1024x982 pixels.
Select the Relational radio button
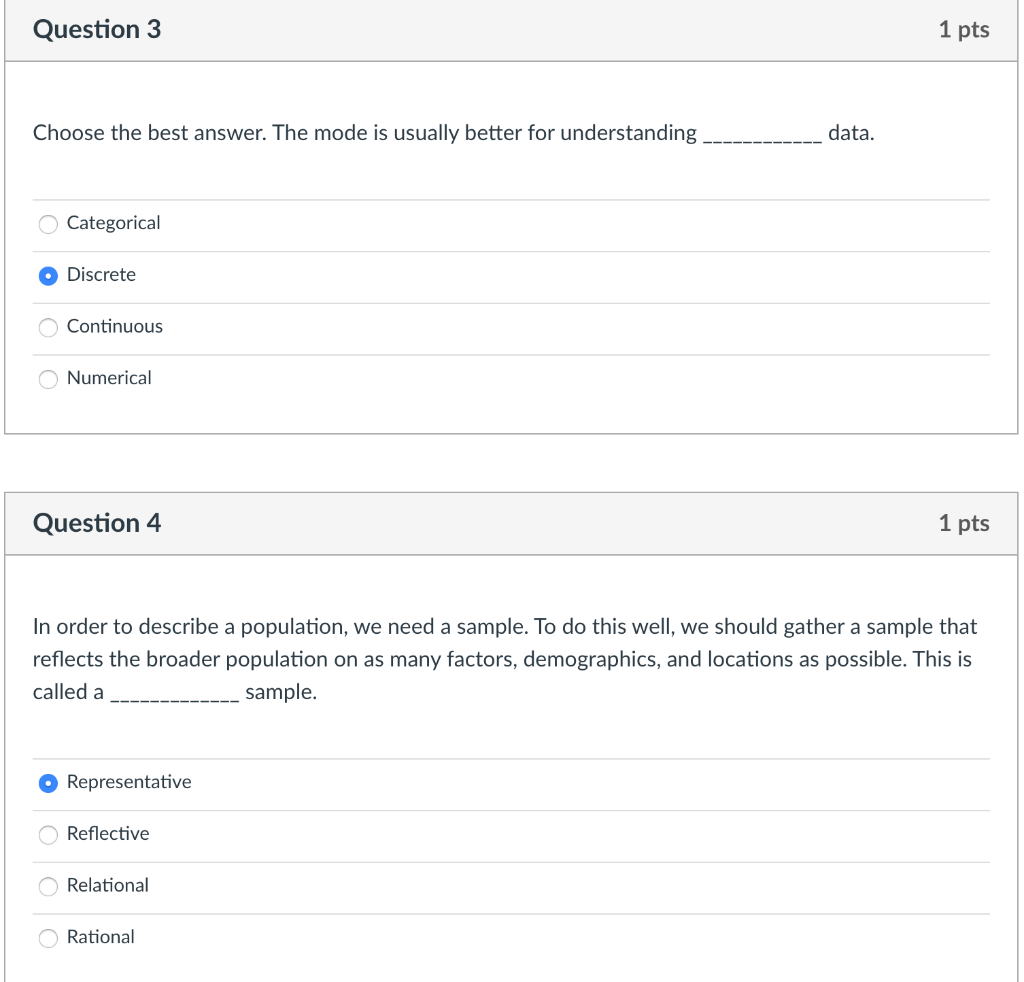[x=48, y=886]
